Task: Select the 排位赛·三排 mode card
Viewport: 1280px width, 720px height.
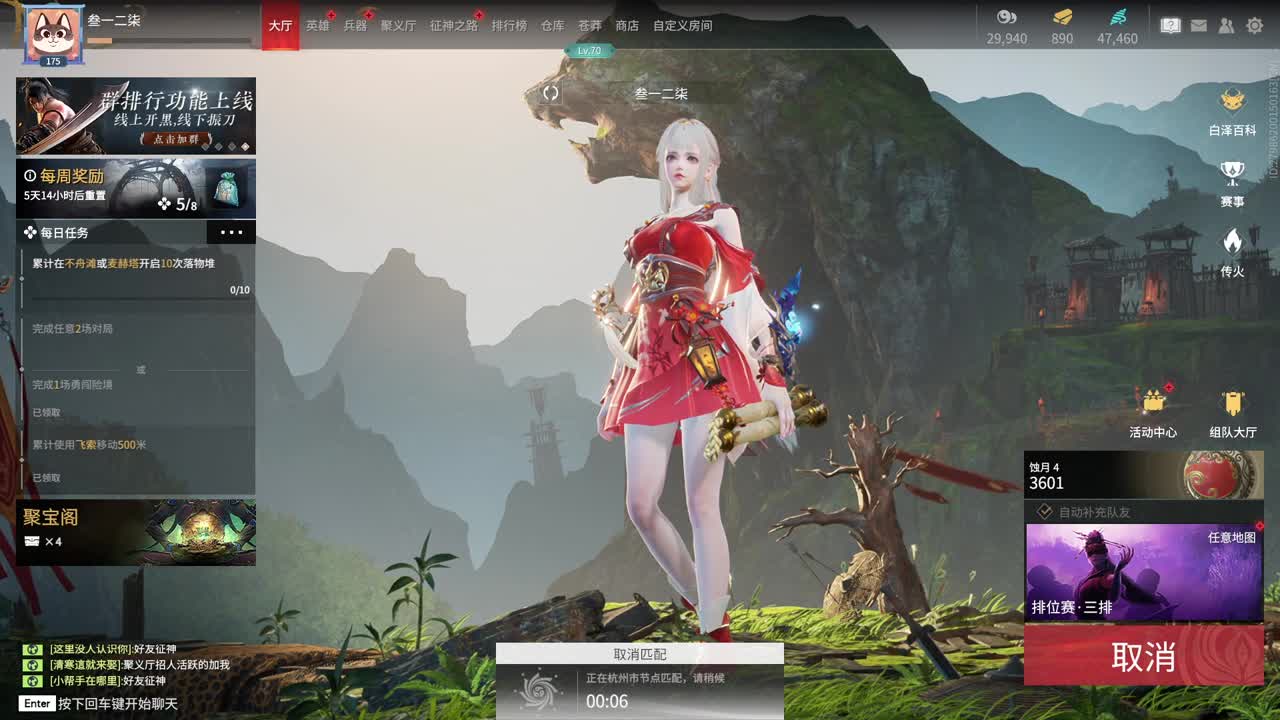Action: tap(1144, 573)
